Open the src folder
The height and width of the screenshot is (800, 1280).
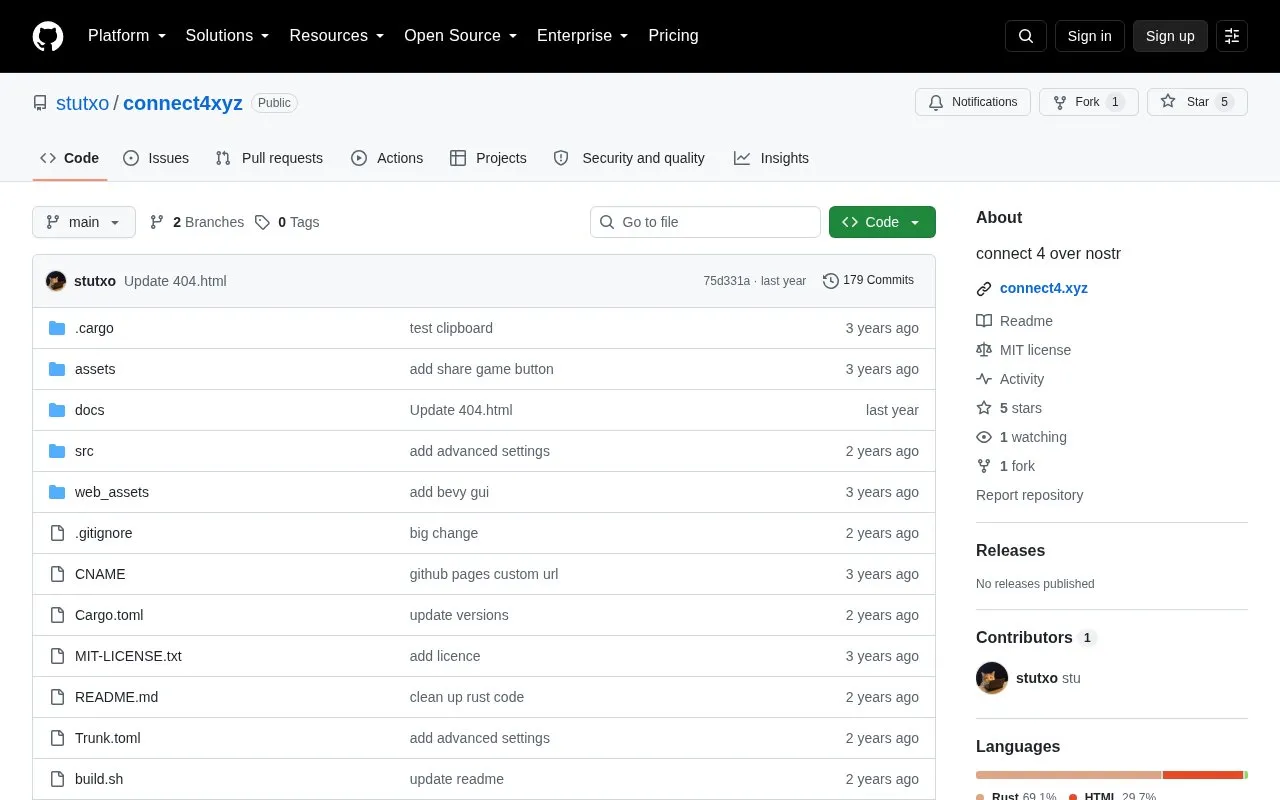(x=84, y=451)
